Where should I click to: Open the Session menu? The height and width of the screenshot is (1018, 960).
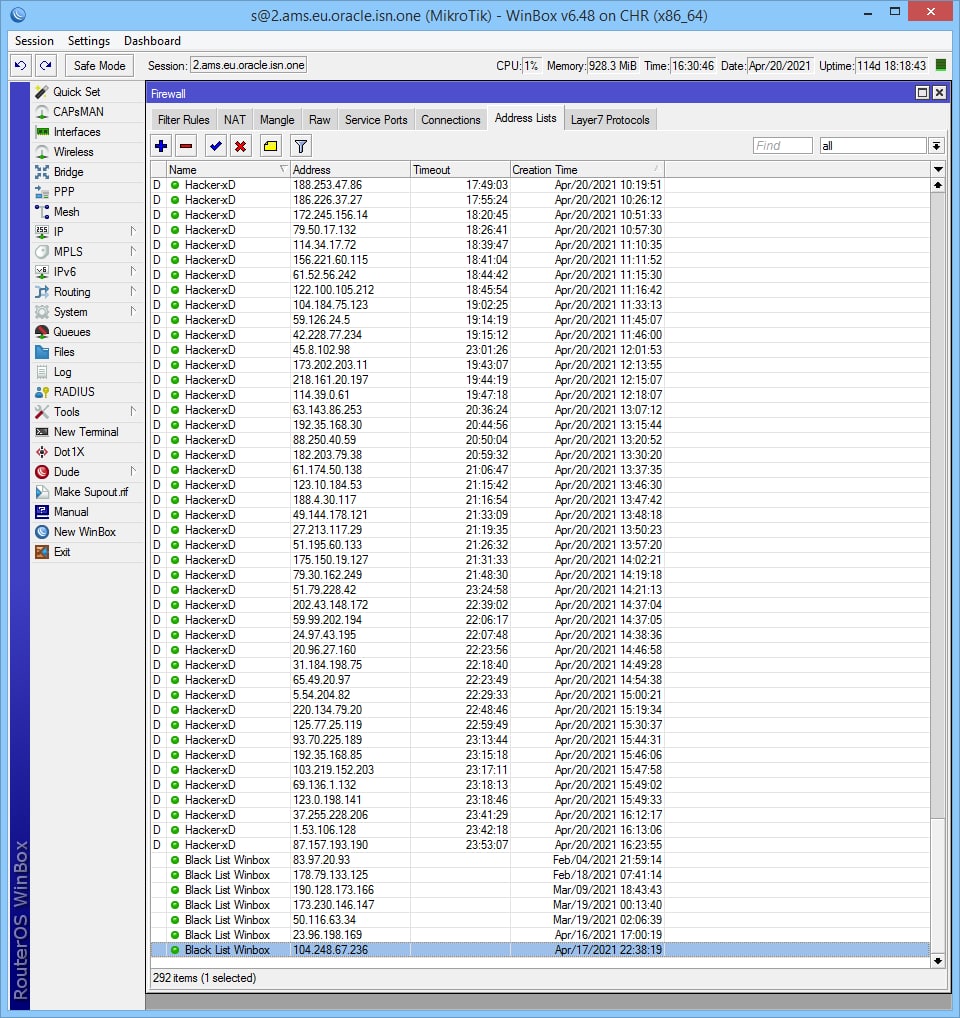[x=34, y=41]
